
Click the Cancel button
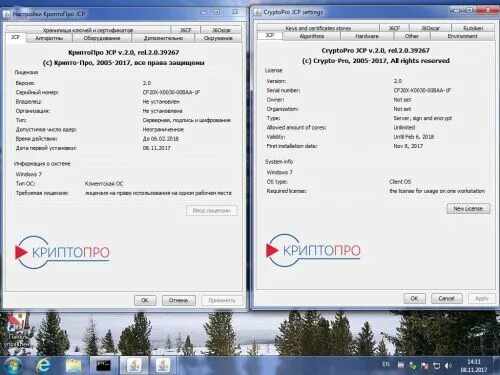[x=446, y=298]
